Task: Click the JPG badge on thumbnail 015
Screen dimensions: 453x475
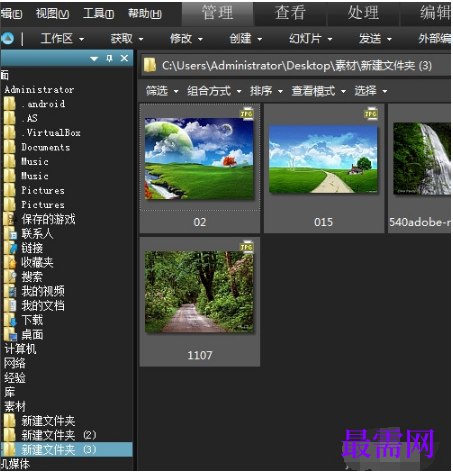Action: coord(371,114)
